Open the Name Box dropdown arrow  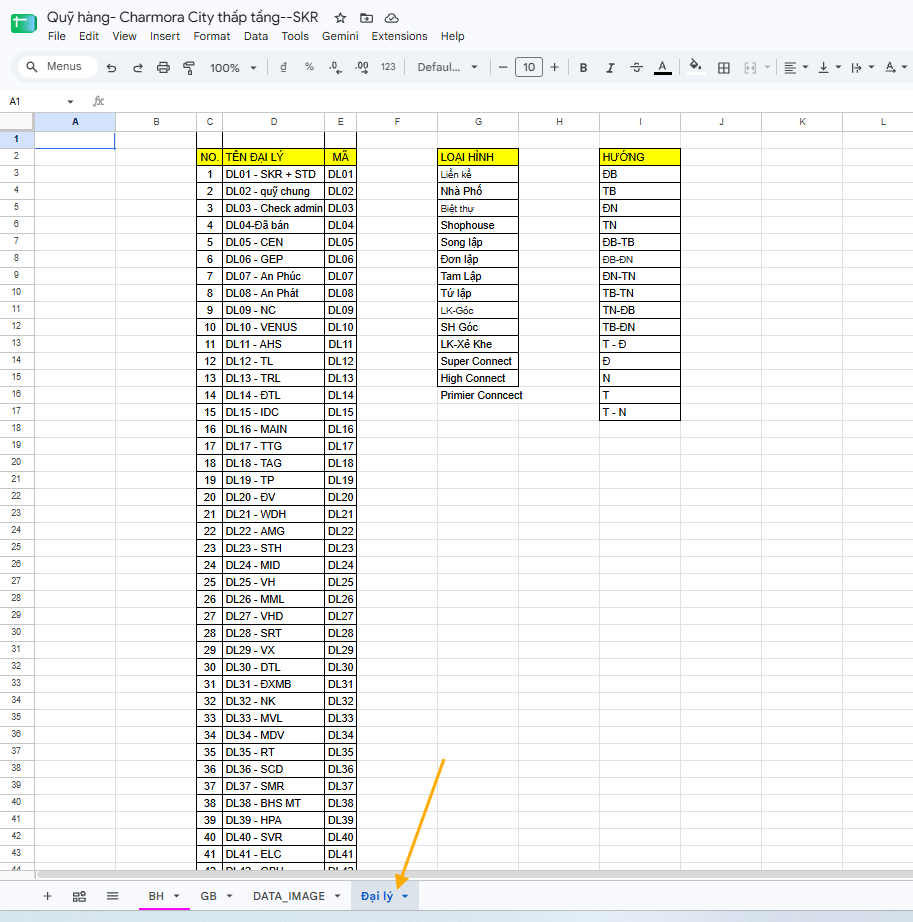point(71,102)
